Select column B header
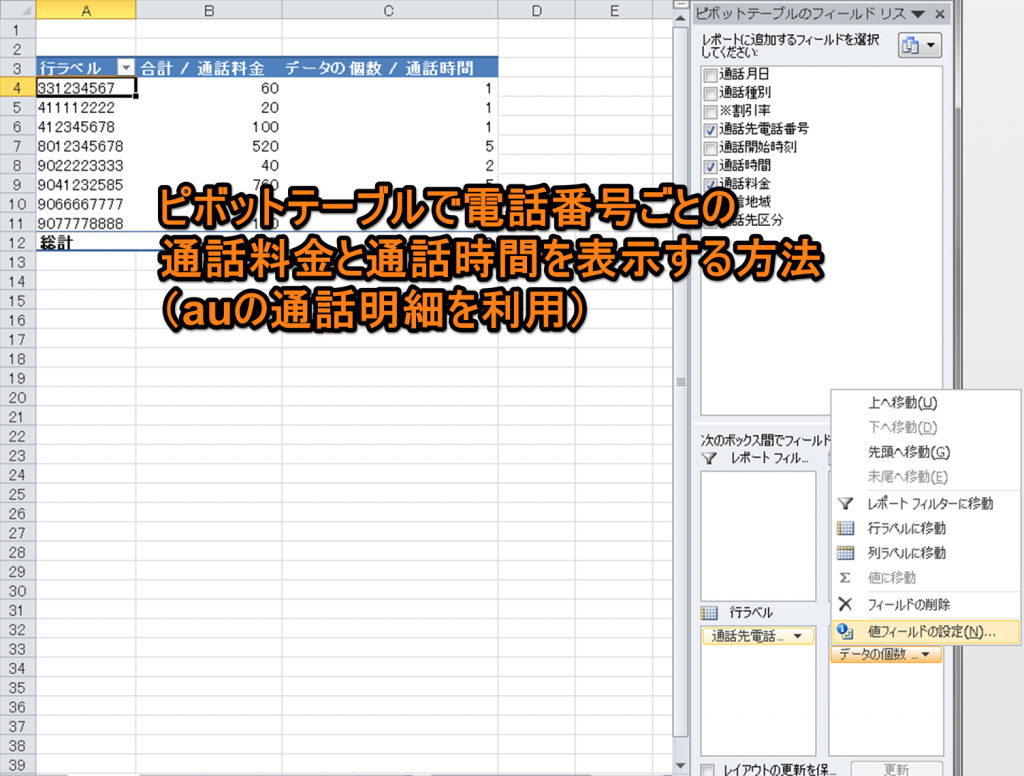The height and width of the screenshot is (776, 1024). point(209,10)
